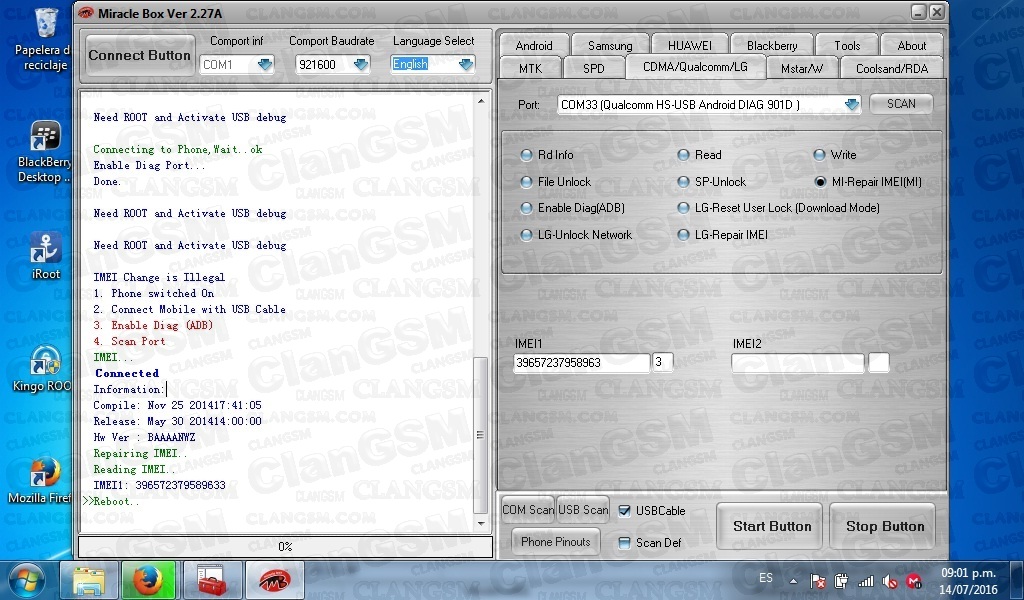Image resolution: width=1024 pixels, height=600 pixels.
Task: Click the COM Scan button
Action: pos(528,510)
